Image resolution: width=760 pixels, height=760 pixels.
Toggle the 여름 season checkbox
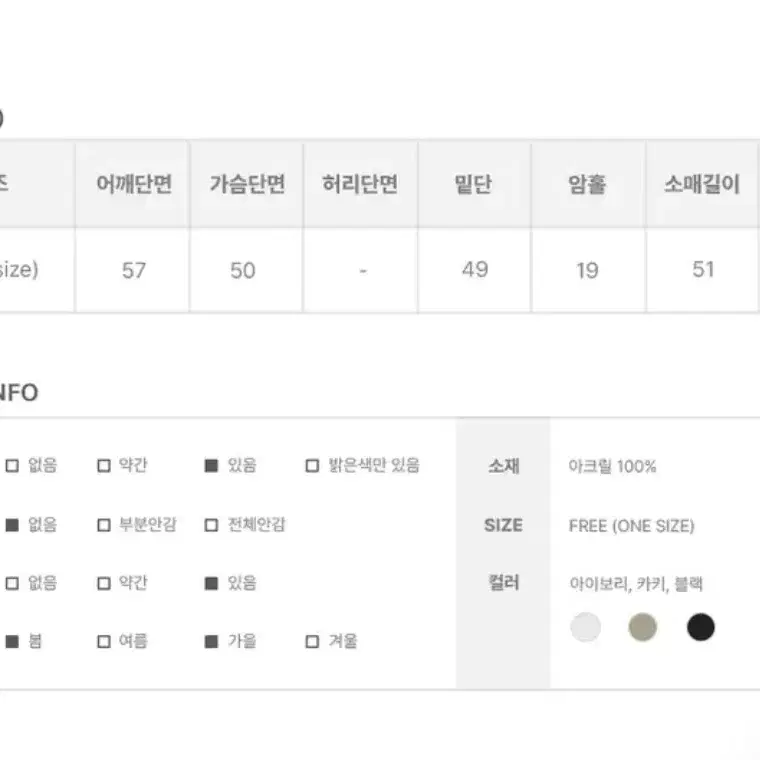[x=104, y=642]
